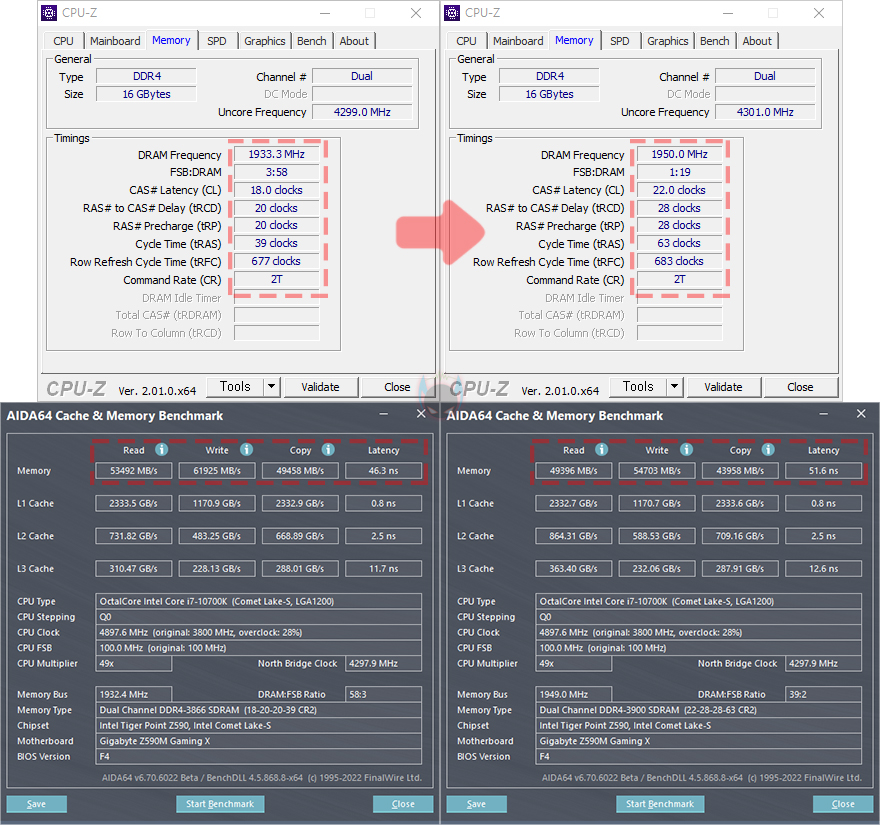Click the 22.0 clocks CAS Latency value
The image size is (880, 825).
[x=680, y=190]
